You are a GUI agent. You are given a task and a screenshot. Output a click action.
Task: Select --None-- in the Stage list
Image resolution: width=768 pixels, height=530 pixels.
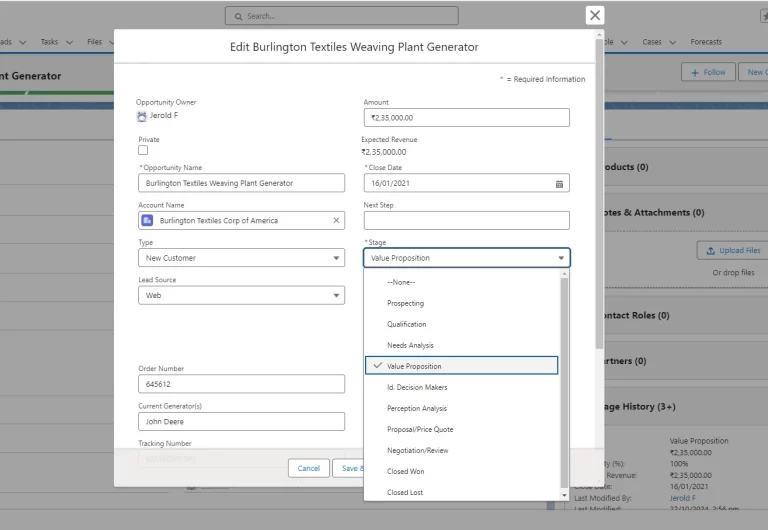461,282
